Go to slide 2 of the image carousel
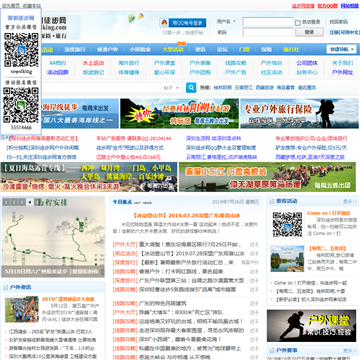 14,202
